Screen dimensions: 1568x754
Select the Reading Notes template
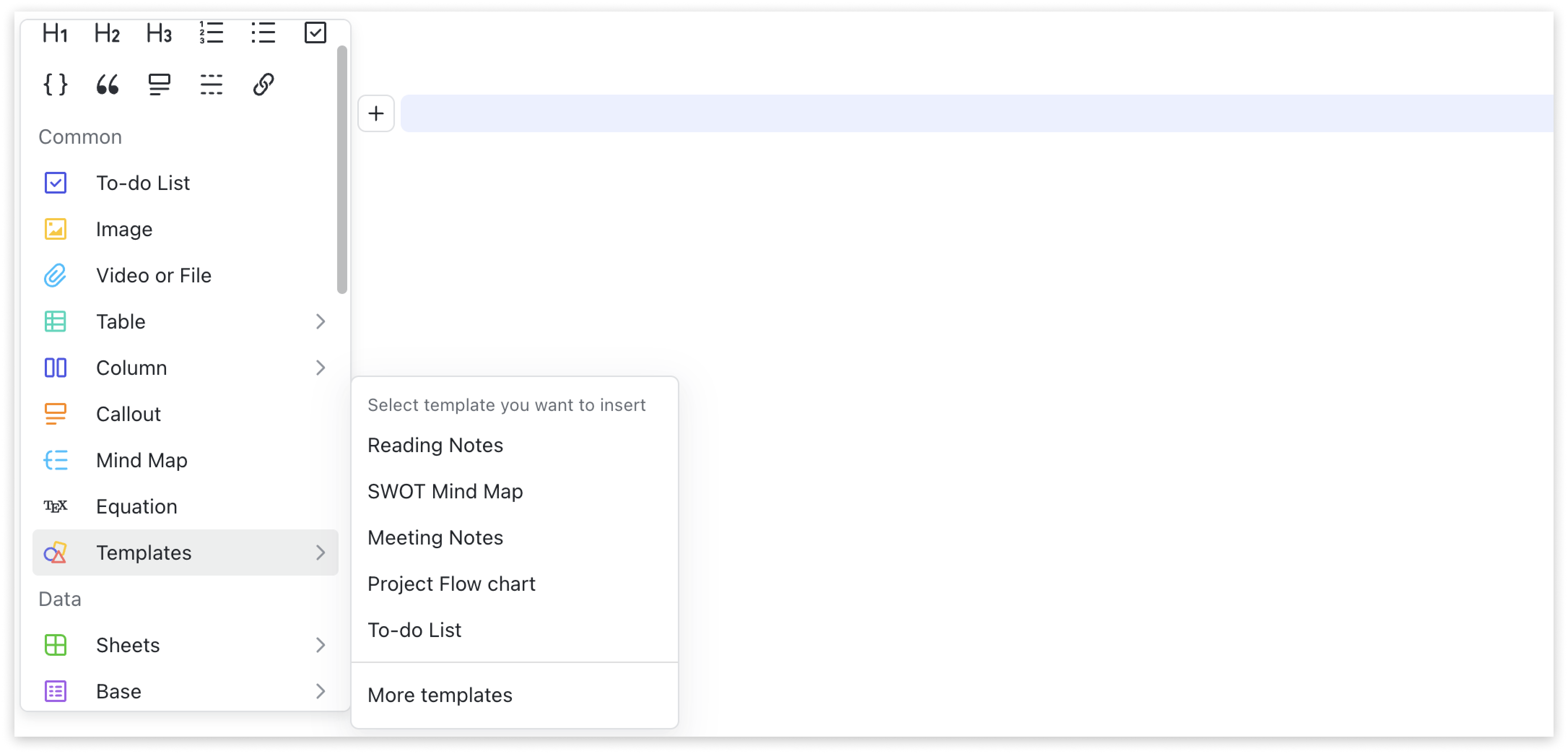pos(436,445)
